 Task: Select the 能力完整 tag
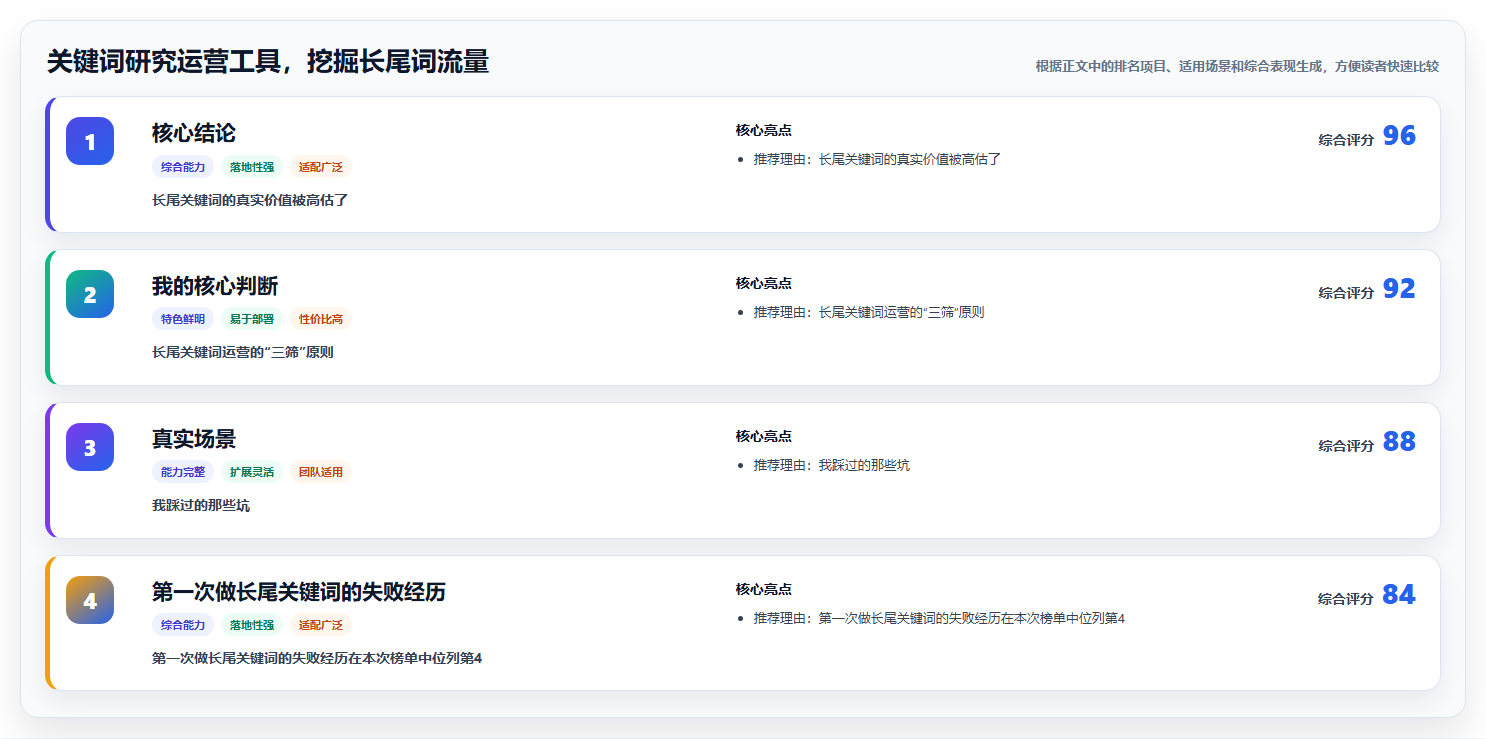tap(183, 472)
